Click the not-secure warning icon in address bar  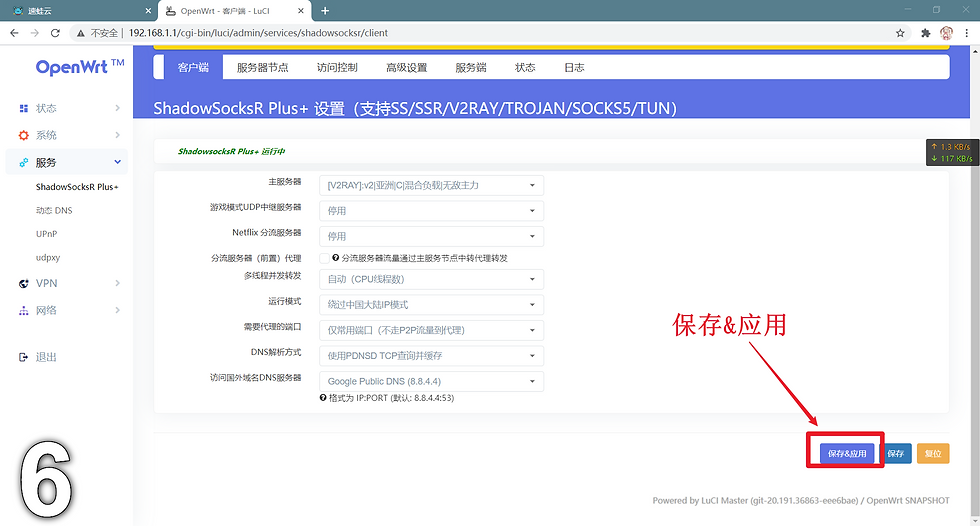(x=81, y=33)
